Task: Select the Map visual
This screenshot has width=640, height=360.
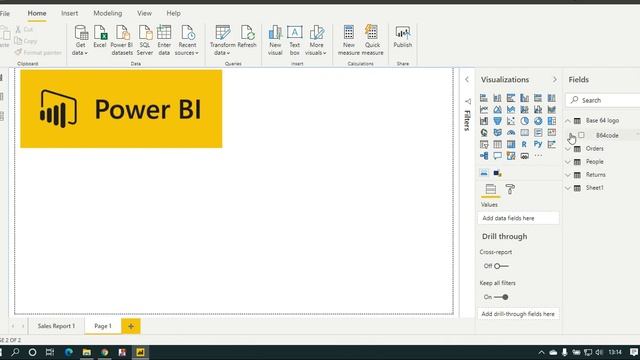Action: point(484,133)
